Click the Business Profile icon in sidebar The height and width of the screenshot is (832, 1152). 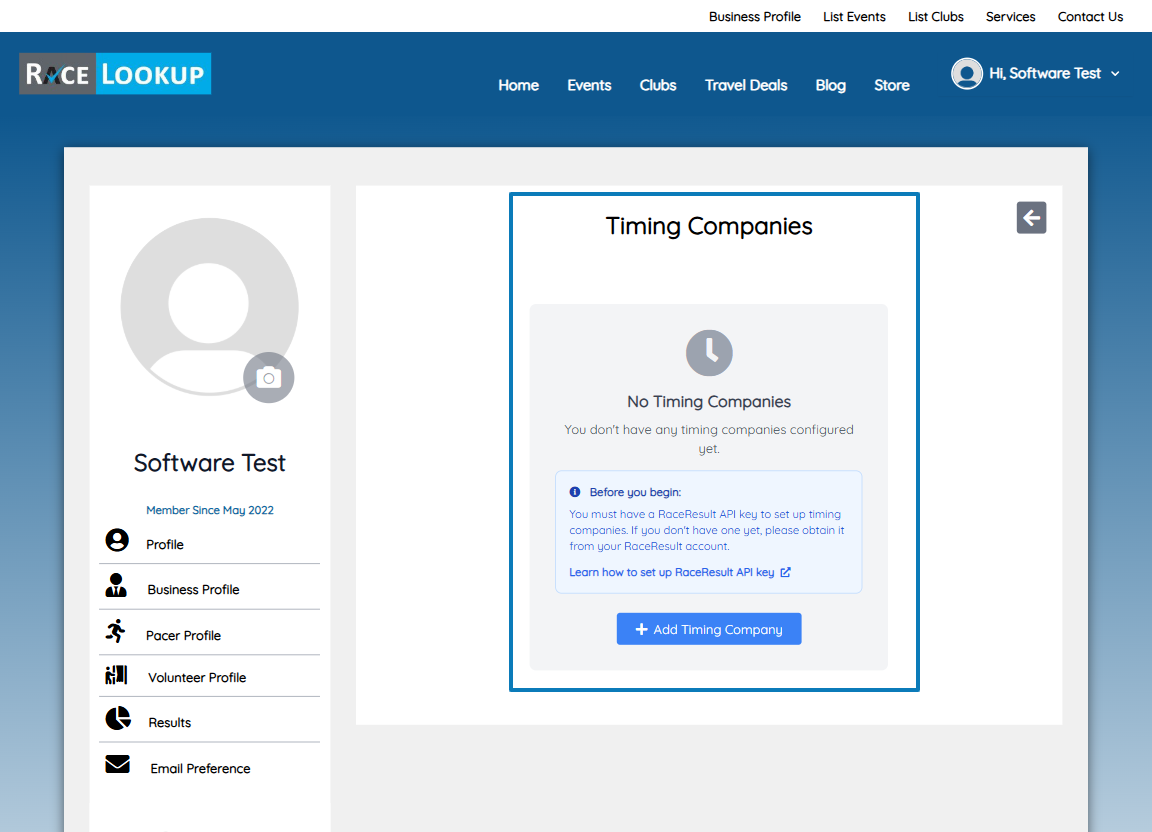coord(118,587)
